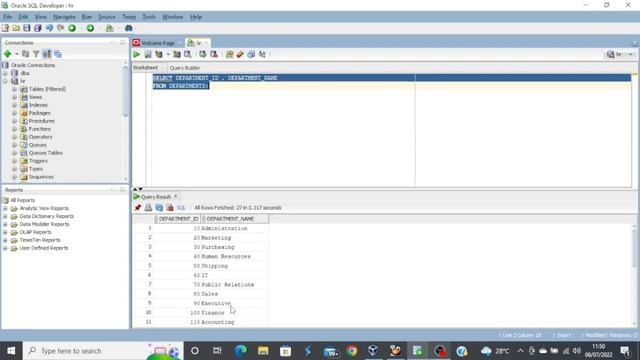This screenshot has height=360, width=640.
Task: Expand the dba connection node
Action: click(5, 73)
